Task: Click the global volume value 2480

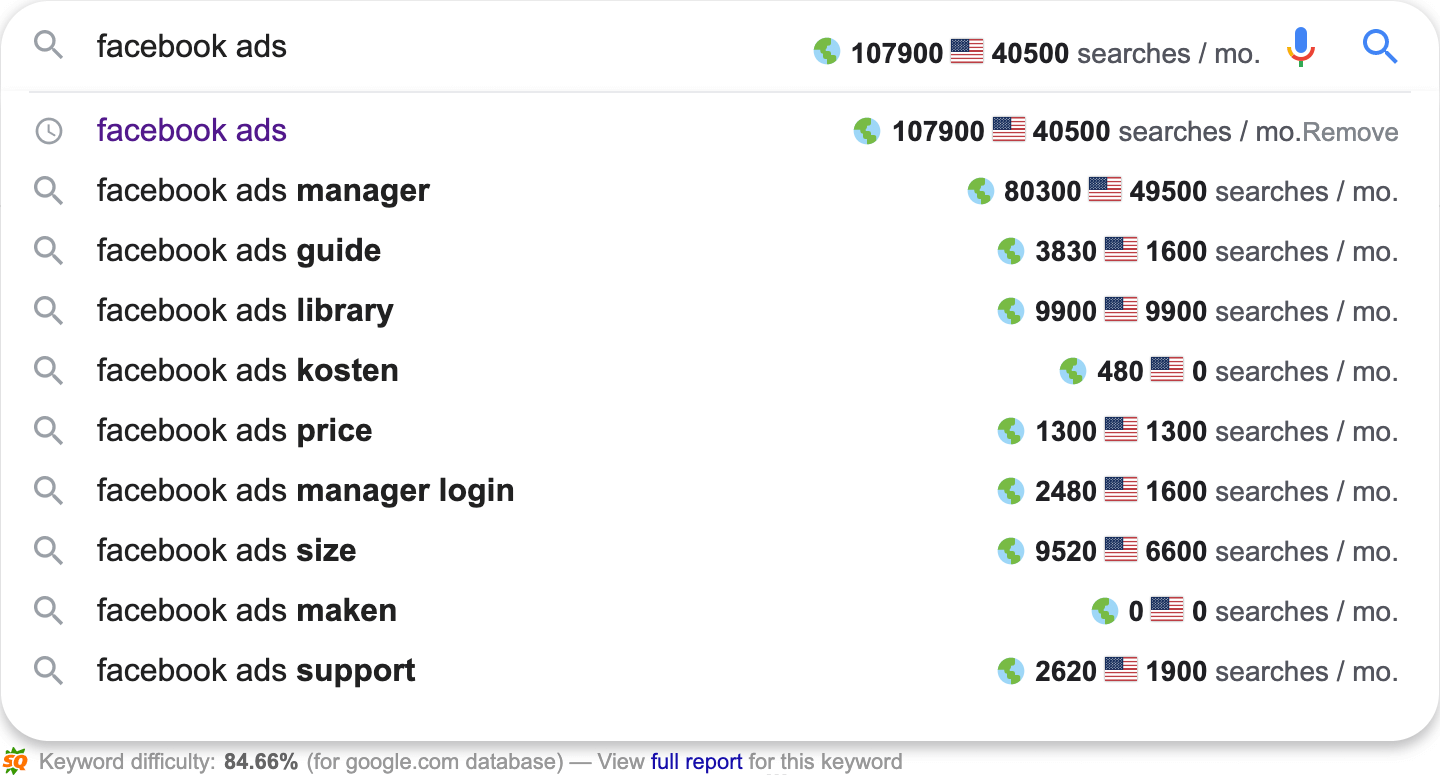Action: point(1066,492)
